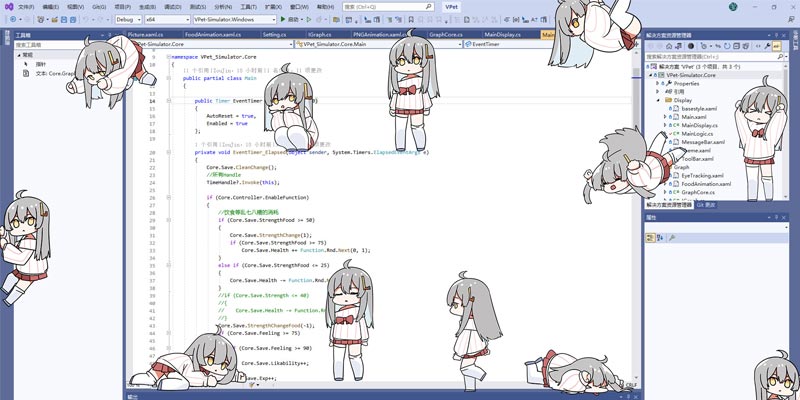
Task: Click the VPet solution name label
Action: point(451,7)
